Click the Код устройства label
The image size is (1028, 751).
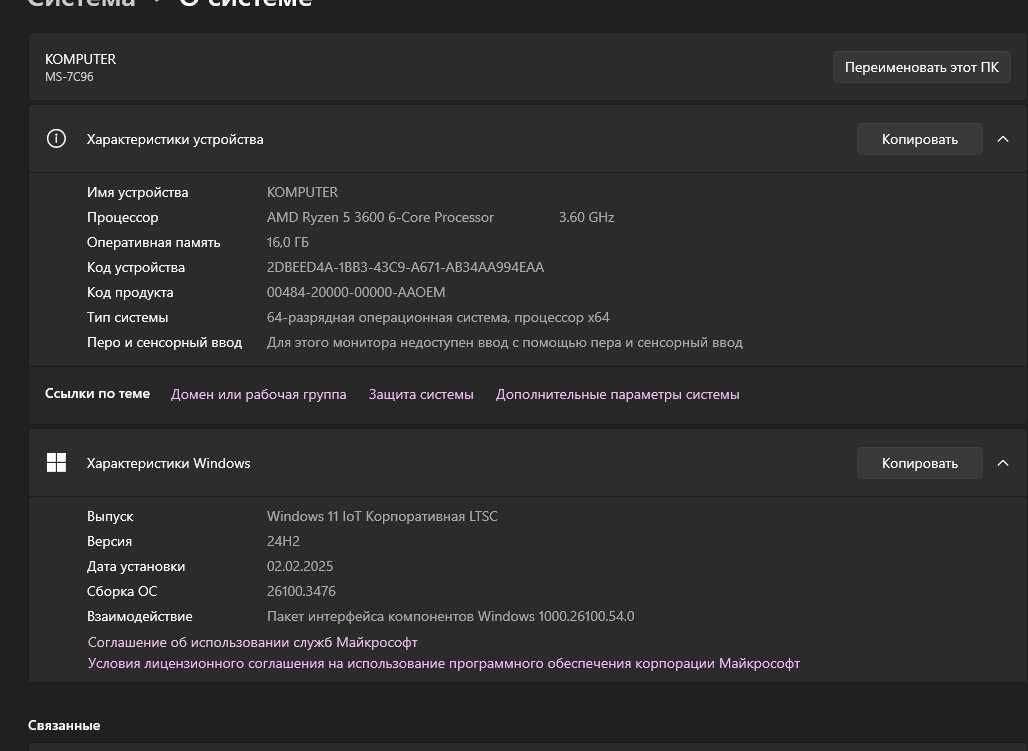pos(136,267)
